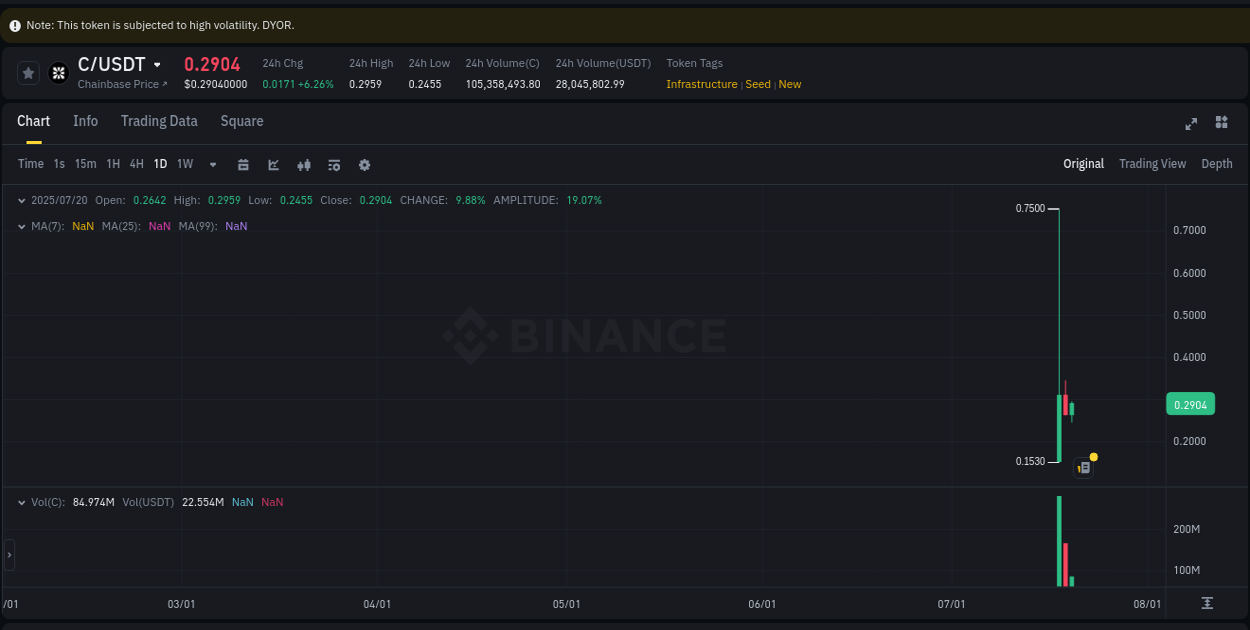Collapse the Vol(C) volume panel row
The height and width of the screenshot is (630, 1250).
(21, 502)
